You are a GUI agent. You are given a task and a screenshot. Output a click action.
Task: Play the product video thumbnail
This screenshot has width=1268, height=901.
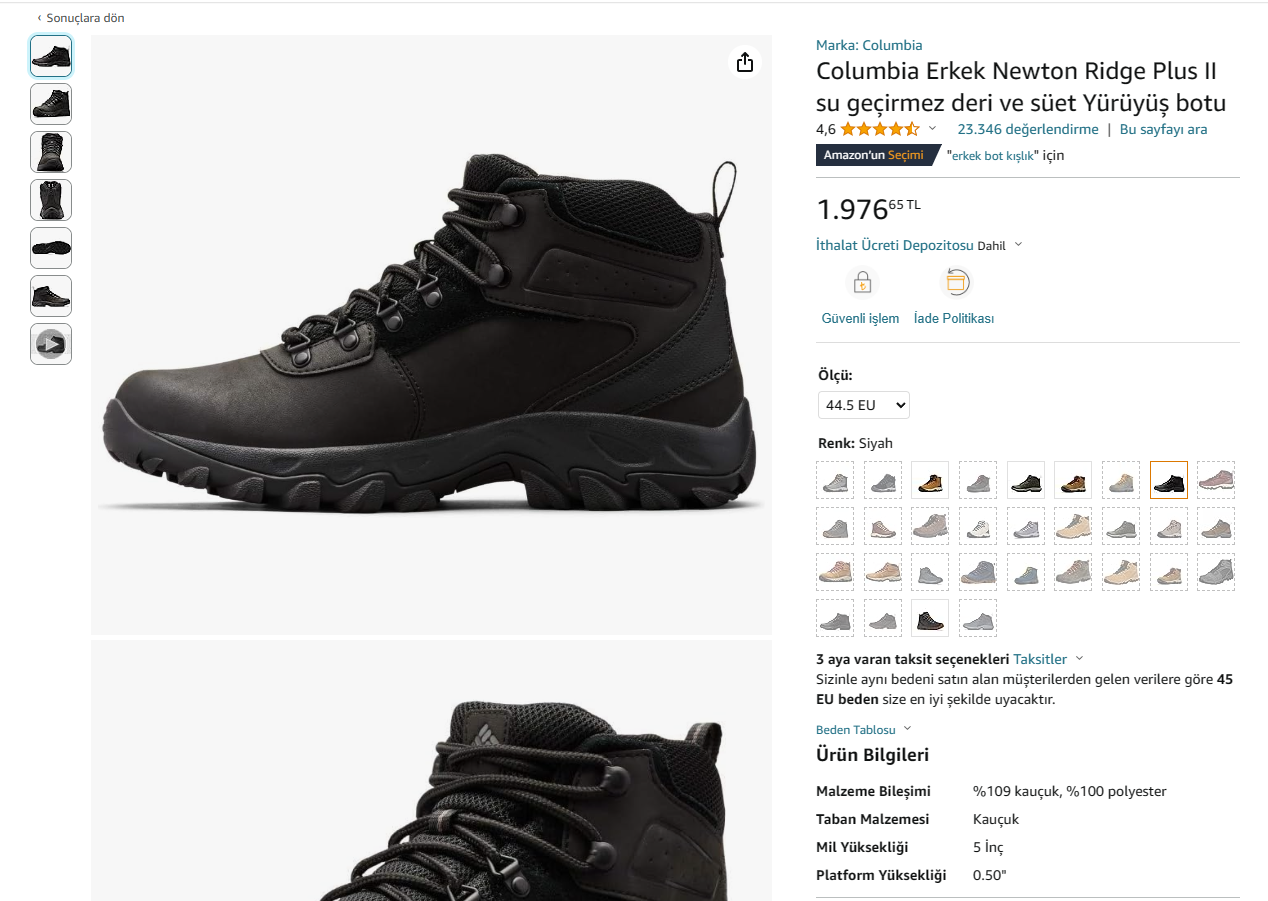tap(51, 344)
